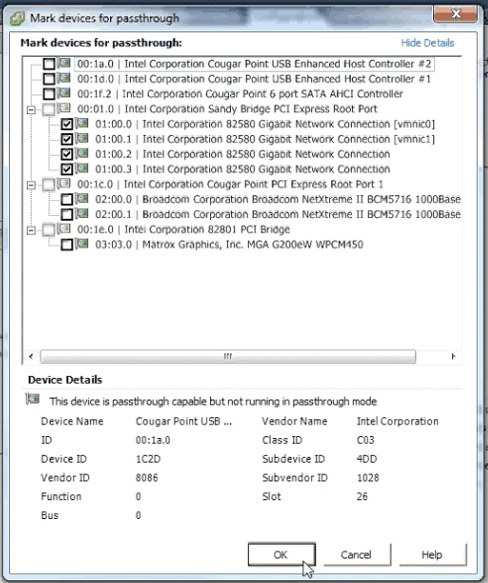Click the Device ID value '1C2D'
Viewport: 488px width, 583px height.
point(148,459)
